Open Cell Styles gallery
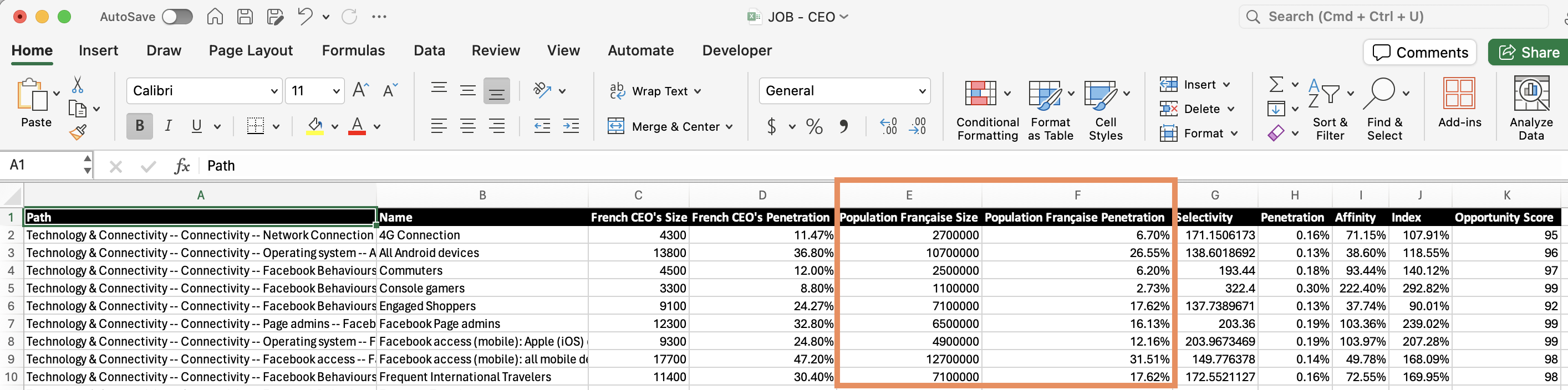 (x=1106, y=110)
